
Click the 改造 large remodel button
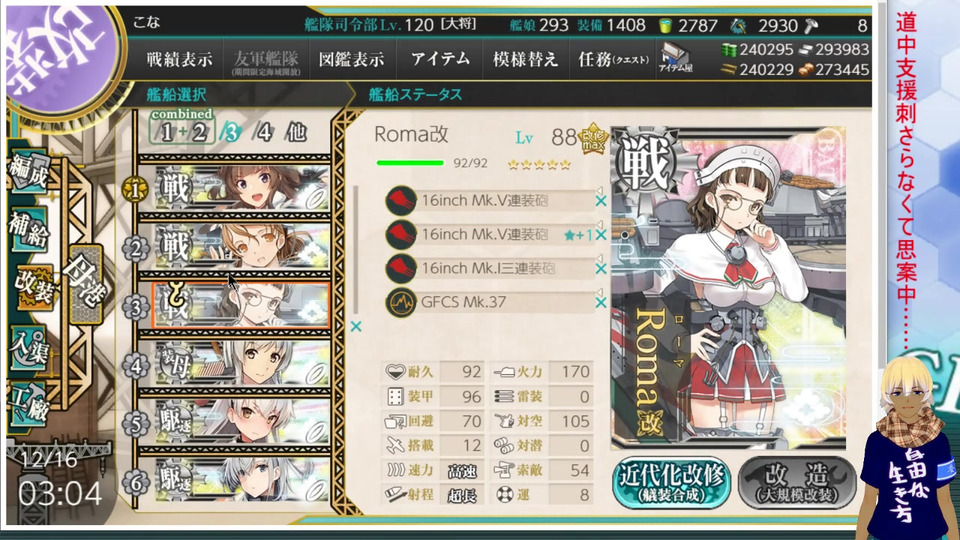click(797, 482)
